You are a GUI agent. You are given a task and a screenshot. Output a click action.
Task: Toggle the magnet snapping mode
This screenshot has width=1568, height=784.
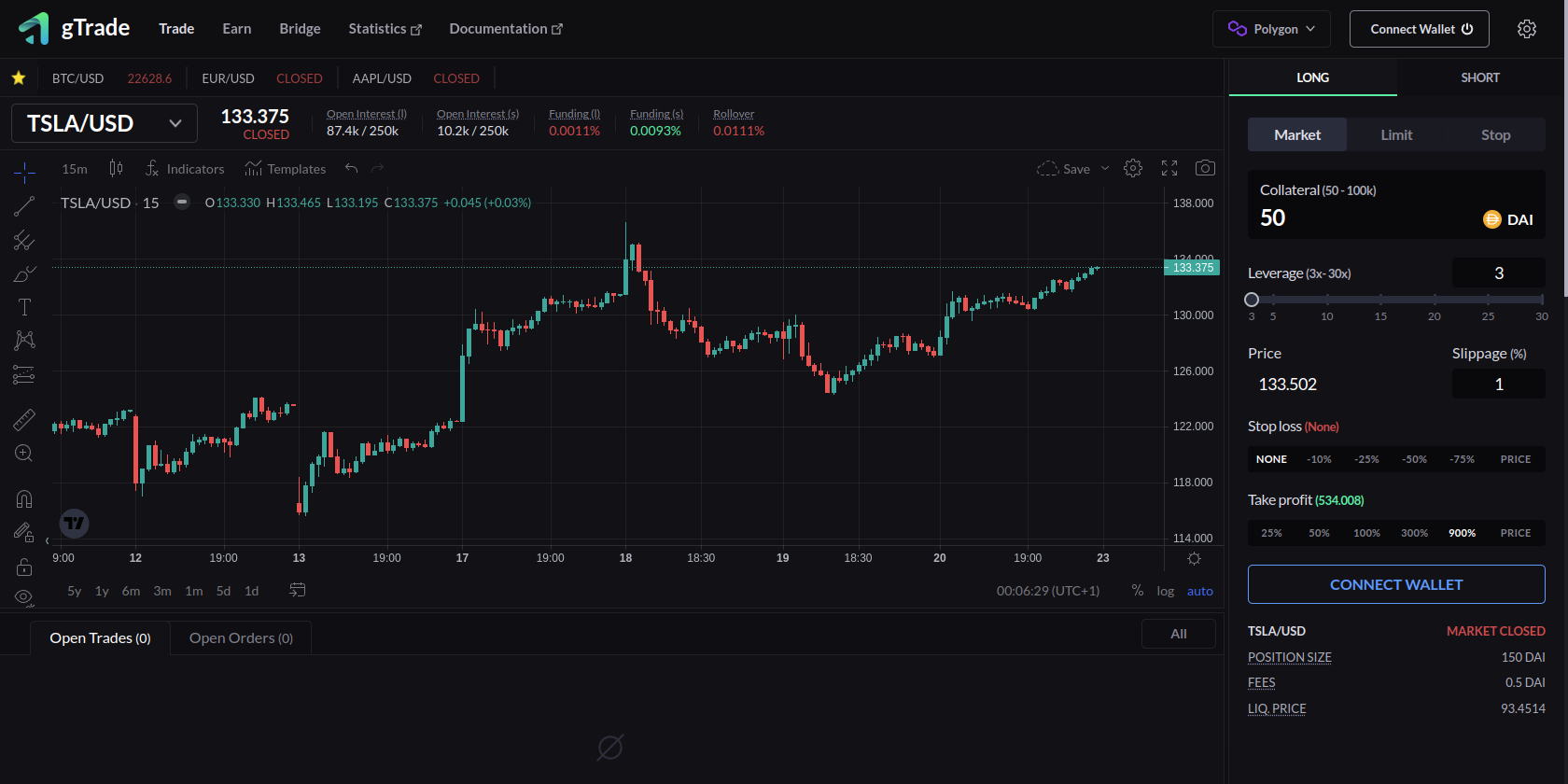click(24, 498)
